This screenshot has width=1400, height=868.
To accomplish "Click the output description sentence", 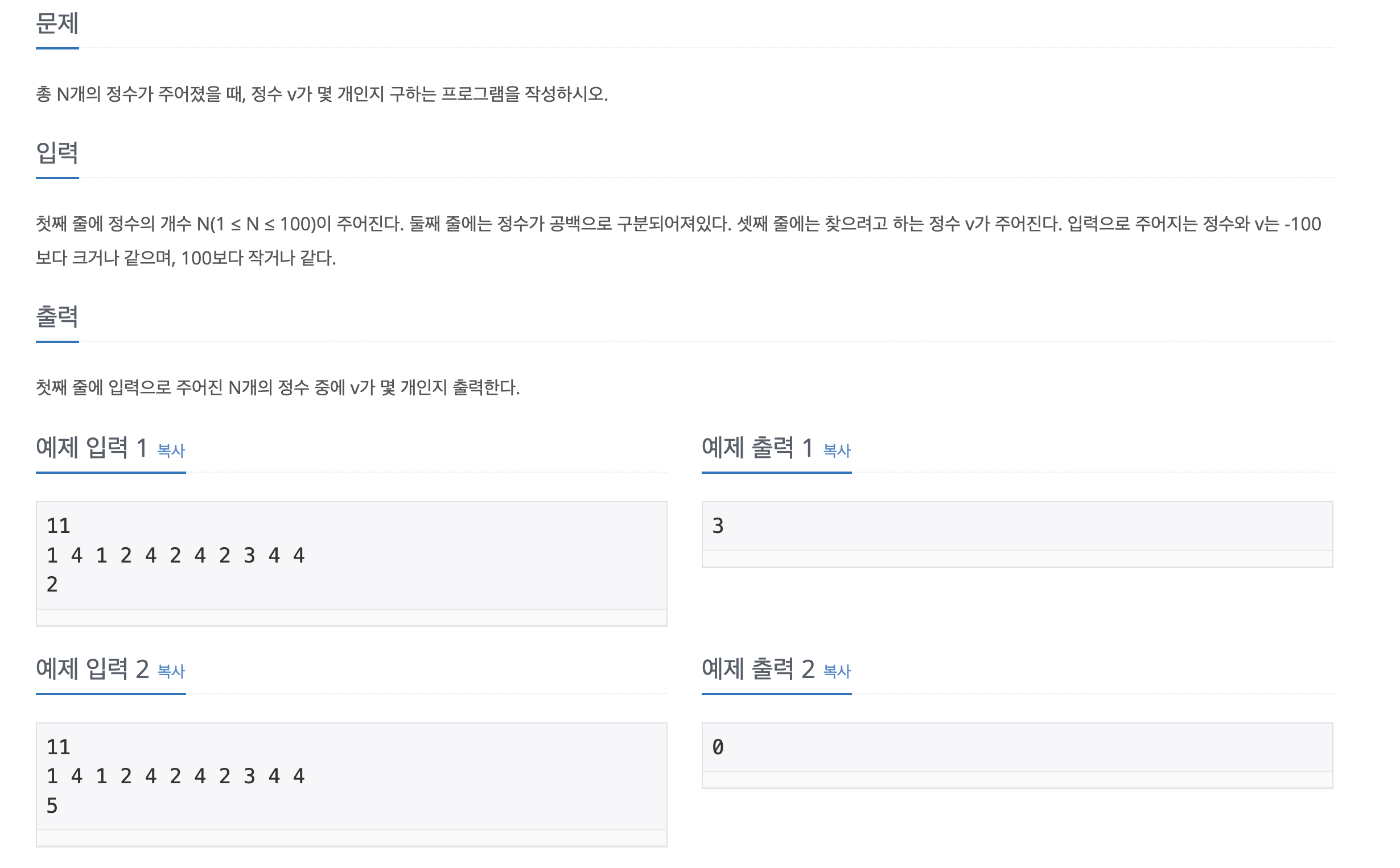I will tap(277, 388).
